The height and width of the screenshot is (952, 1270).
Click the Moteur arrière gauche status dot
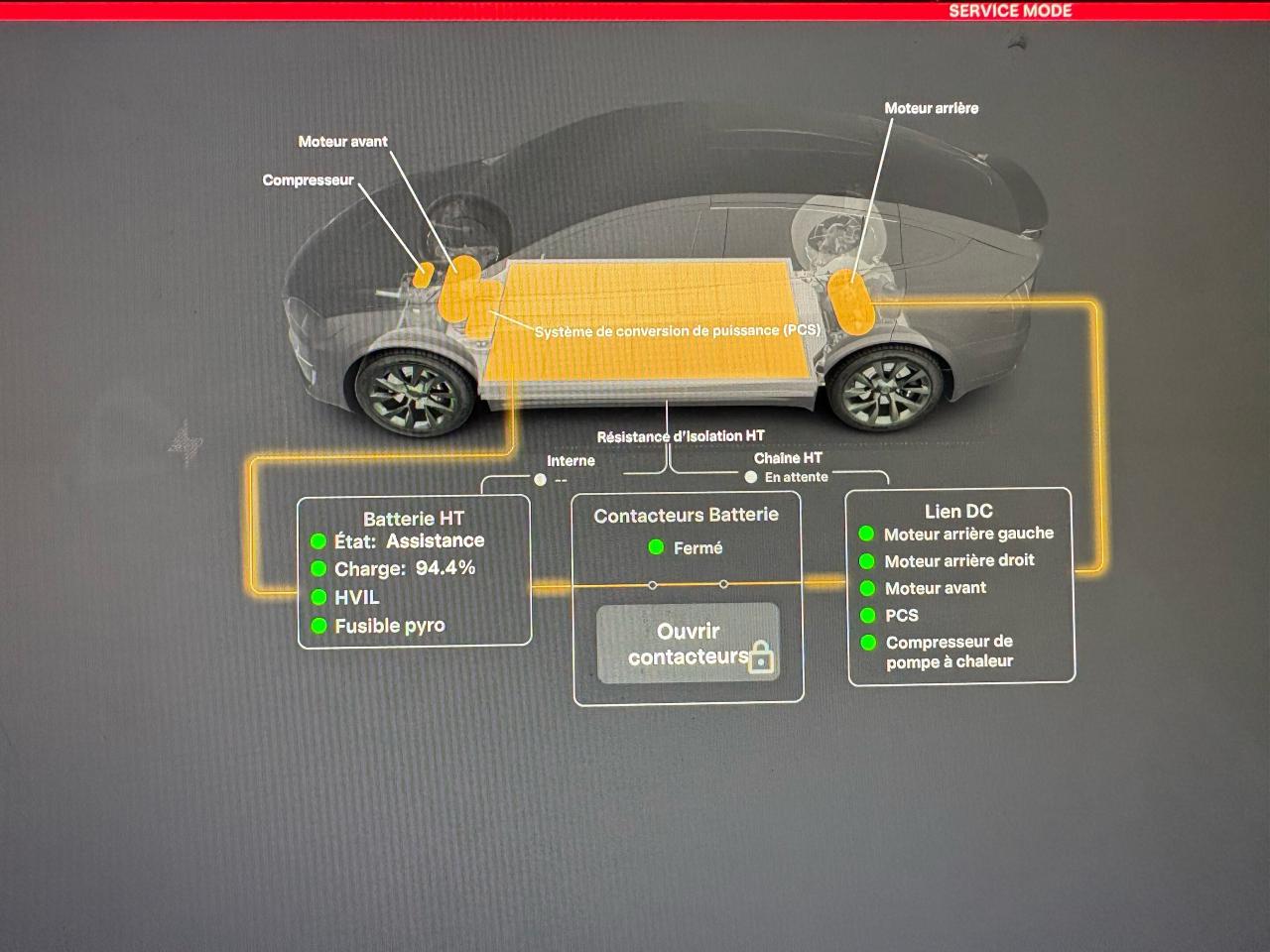866,534
